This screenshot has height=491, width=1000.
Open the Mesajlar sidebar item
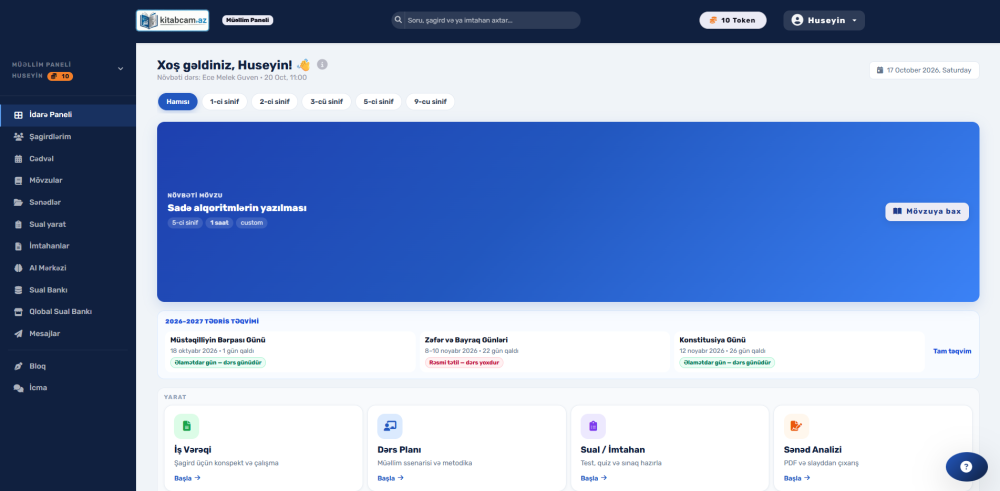pos(68,333)
